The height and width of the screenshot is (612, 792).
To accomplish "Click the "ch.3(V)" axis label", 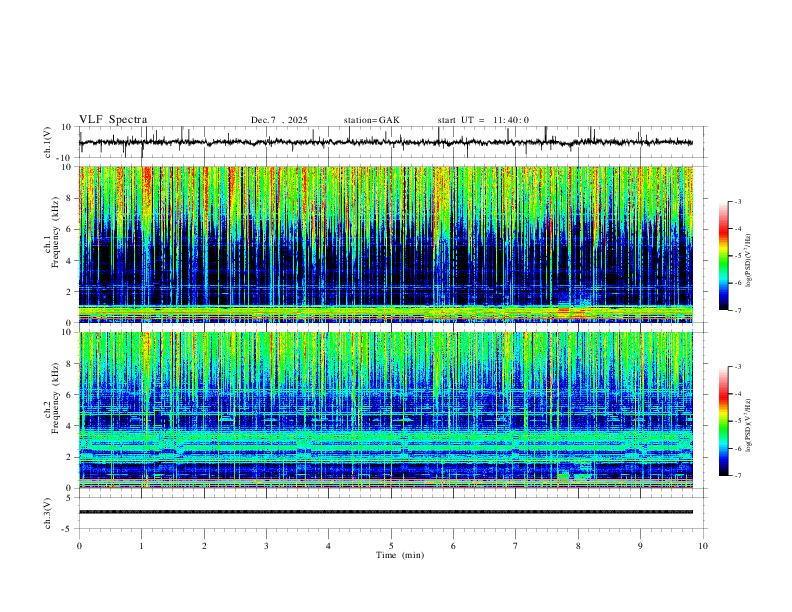I will 48,513.
